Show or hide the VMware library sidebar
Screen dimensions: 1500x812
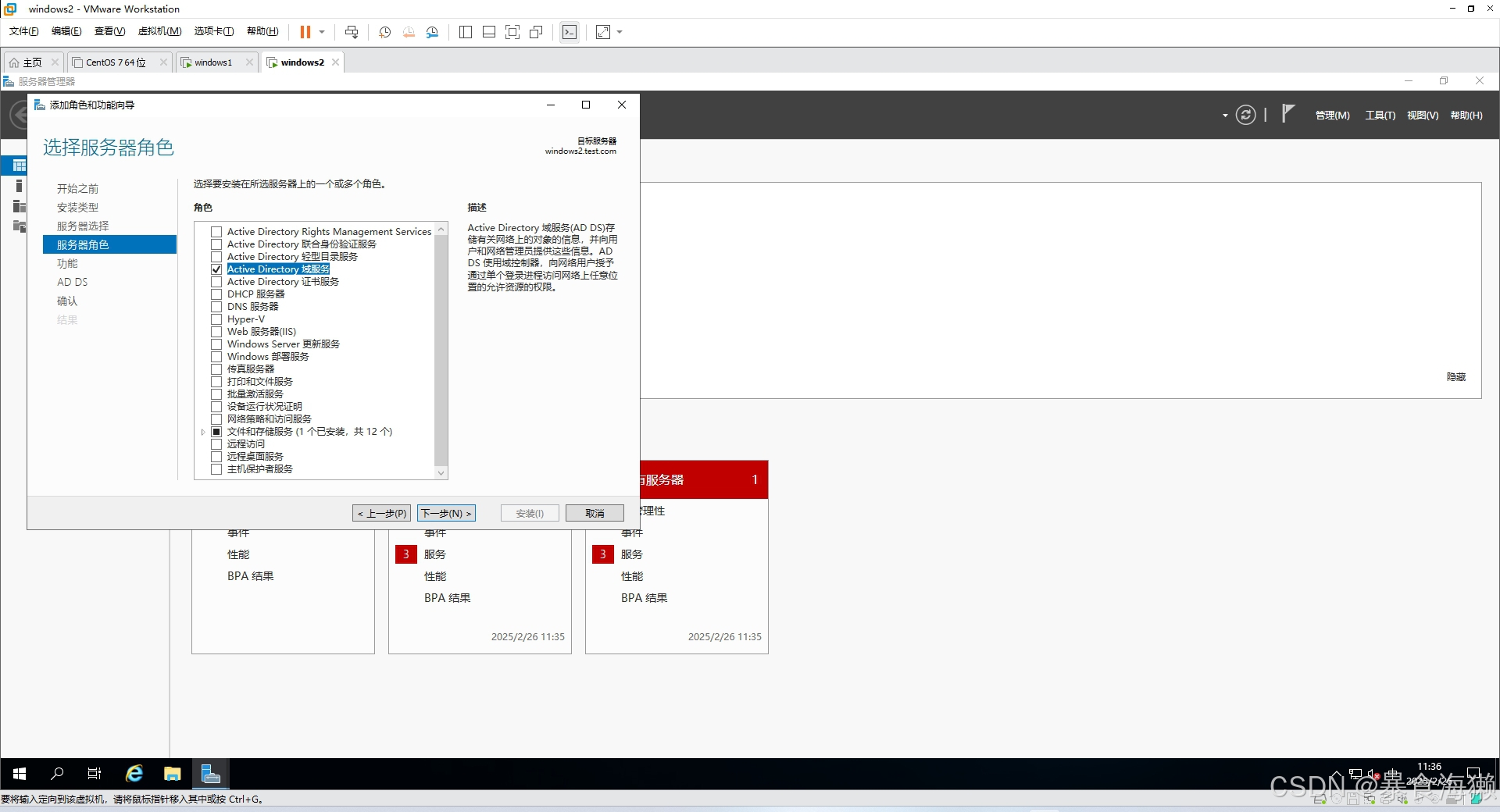pos(466,32)
